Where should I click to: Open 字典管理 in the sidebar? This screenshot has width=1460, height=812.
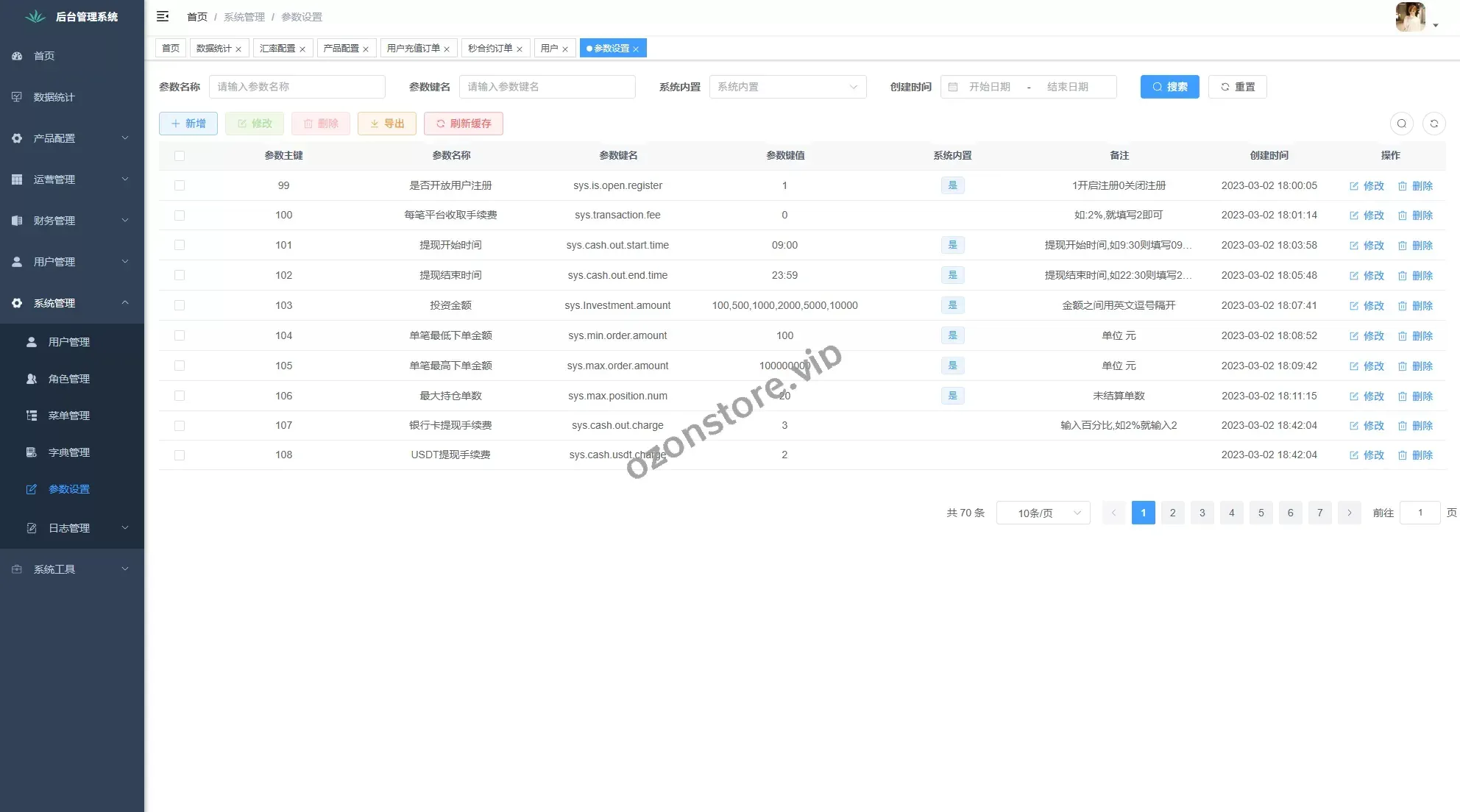(x=68, y=452)
